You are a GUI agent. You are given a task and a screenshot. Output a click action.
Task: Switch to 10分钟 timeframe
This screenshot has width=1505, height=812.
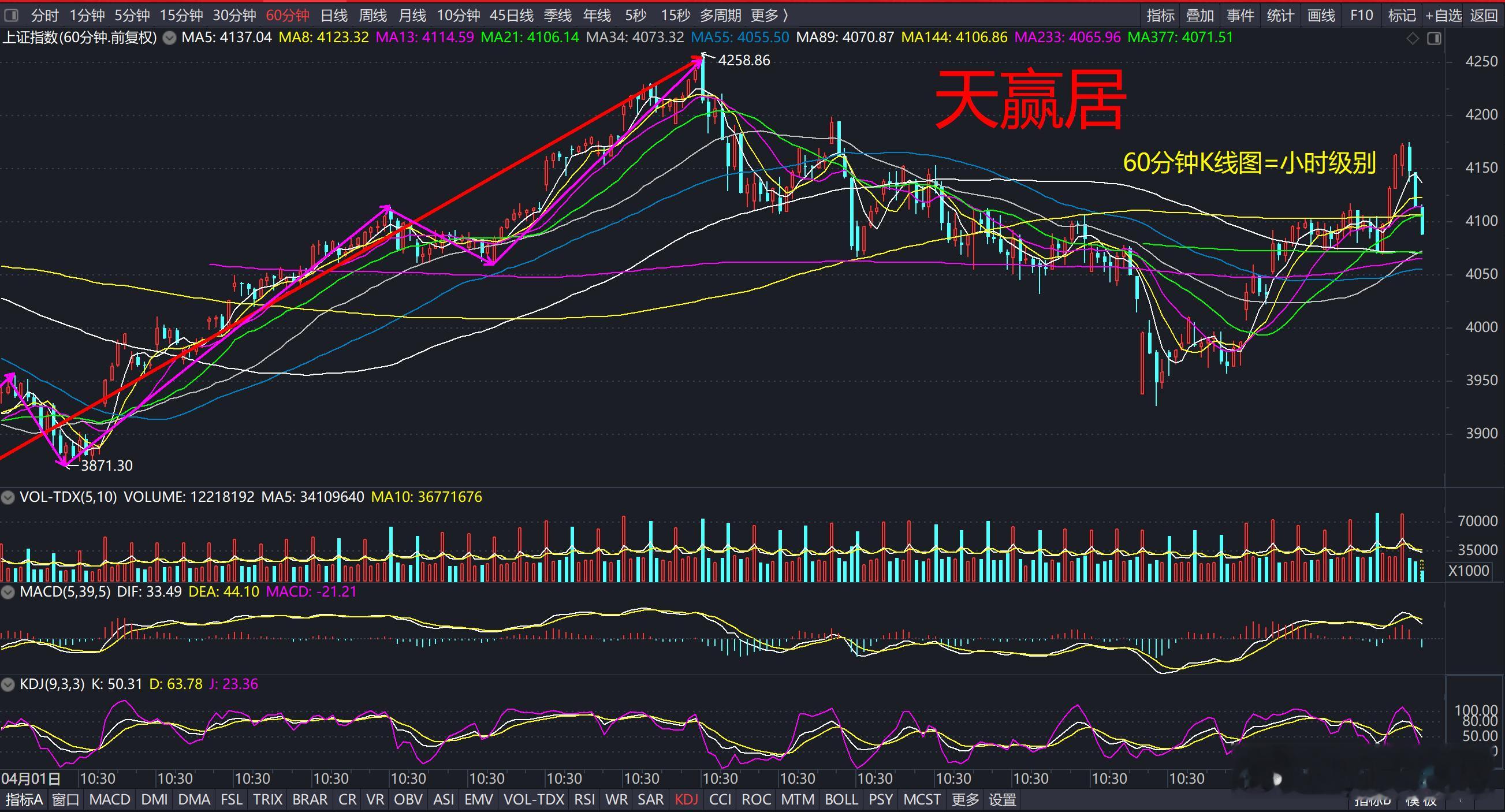[459, 15]
